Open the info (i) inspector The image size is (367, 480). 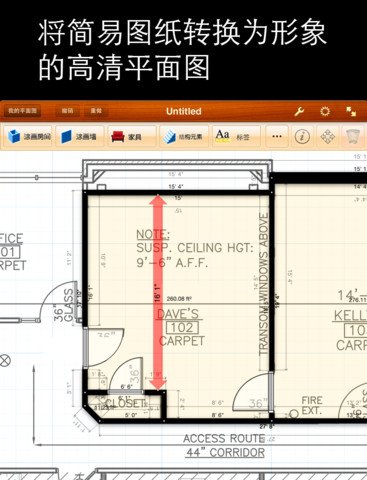[302, 136]
